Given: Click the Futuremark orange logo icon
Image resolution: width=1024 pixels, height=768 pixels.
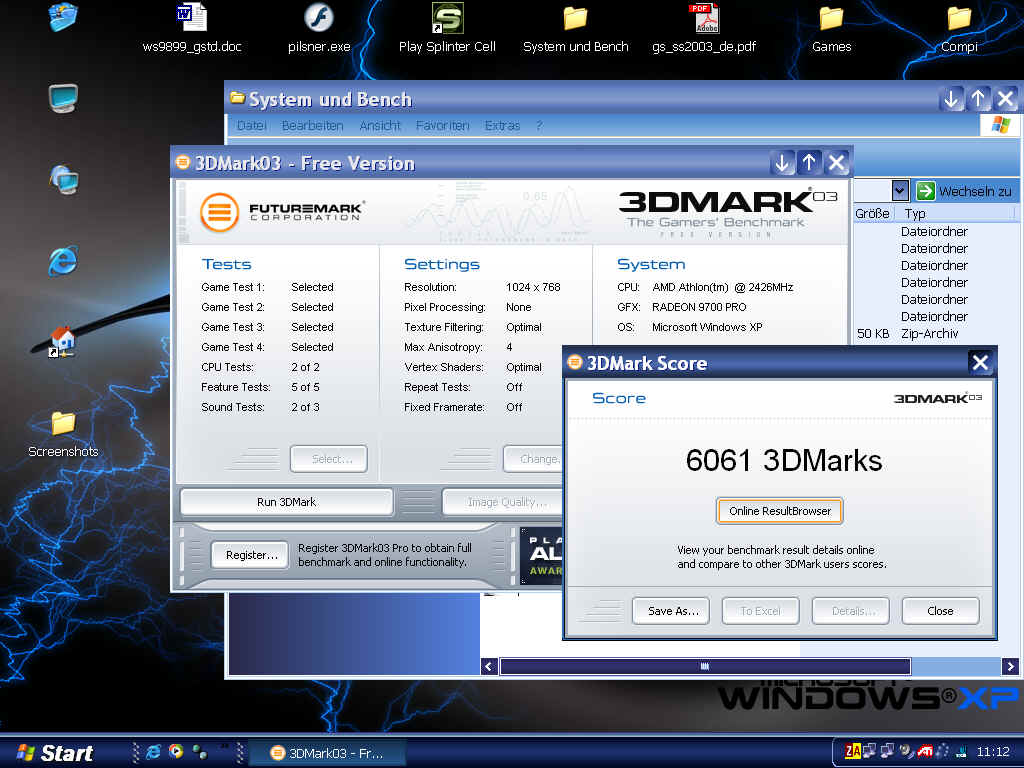Looking at the screenshot, I should pyautogui.click(x=219, y=212).
